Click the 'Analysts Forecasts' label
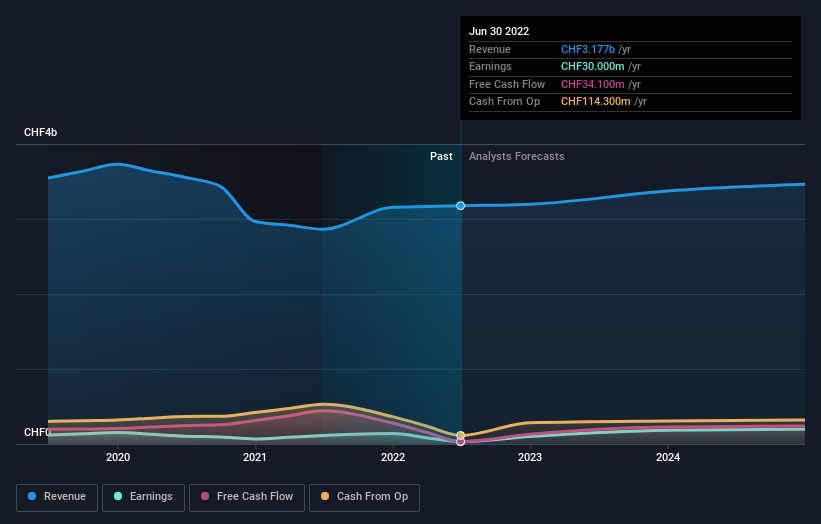Screen dimensions: 821x524 pos(516,156)
